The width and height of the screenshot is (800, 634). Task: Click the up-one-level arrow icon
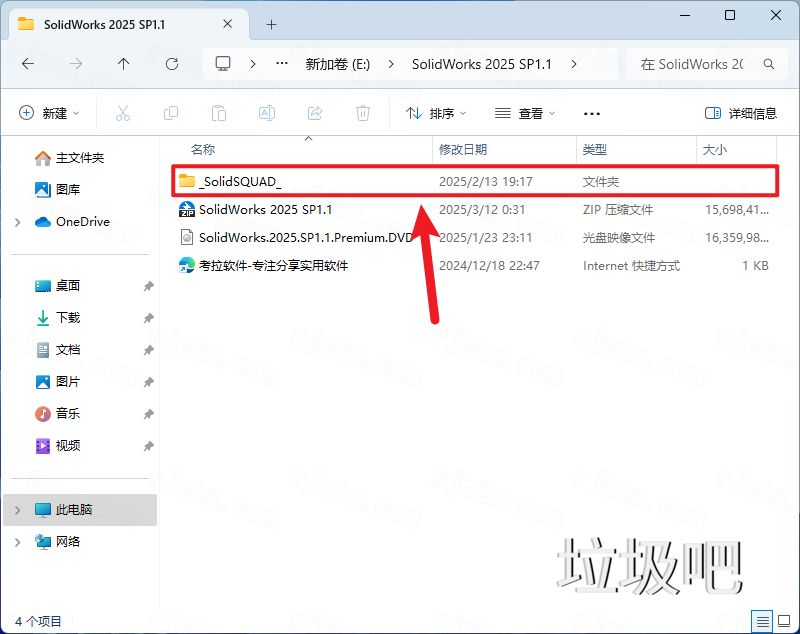pyautogui.click(x=122, y=63)
